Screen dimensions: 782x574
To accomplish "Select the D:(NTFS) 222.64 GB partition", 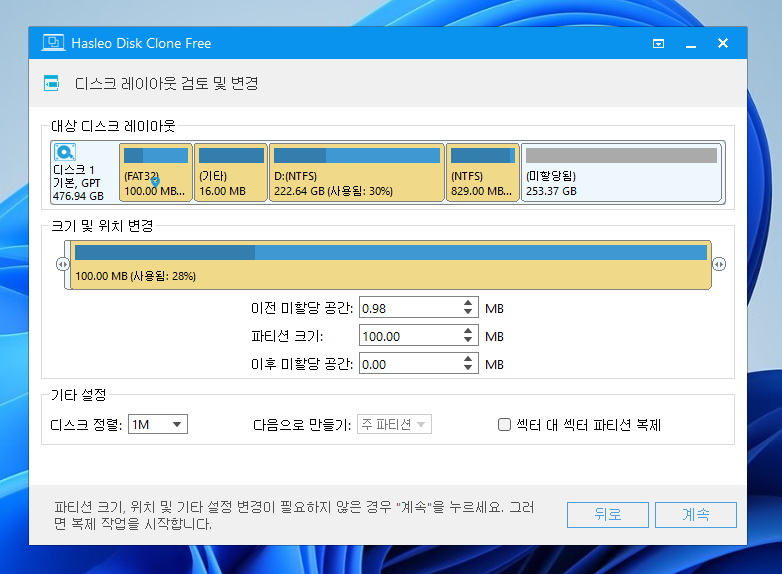I will pos(357,172).
